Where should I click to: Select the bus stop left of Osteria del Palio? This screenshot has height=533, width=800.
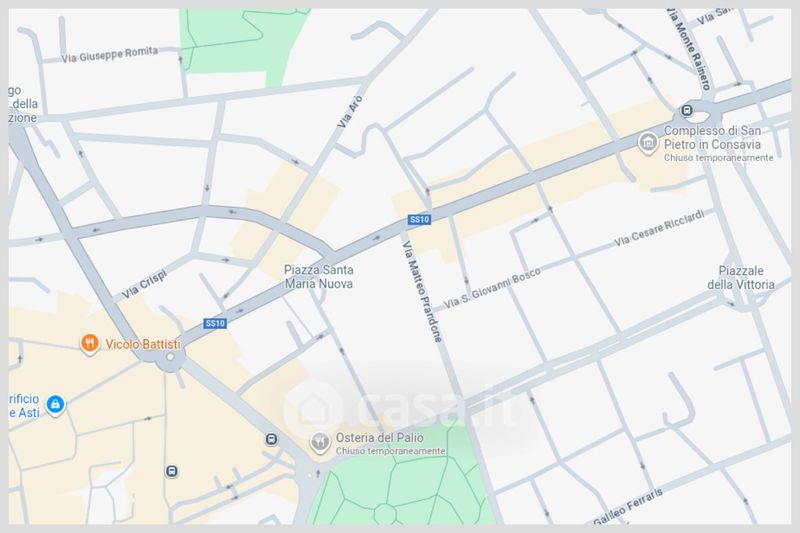coord(271,439)
